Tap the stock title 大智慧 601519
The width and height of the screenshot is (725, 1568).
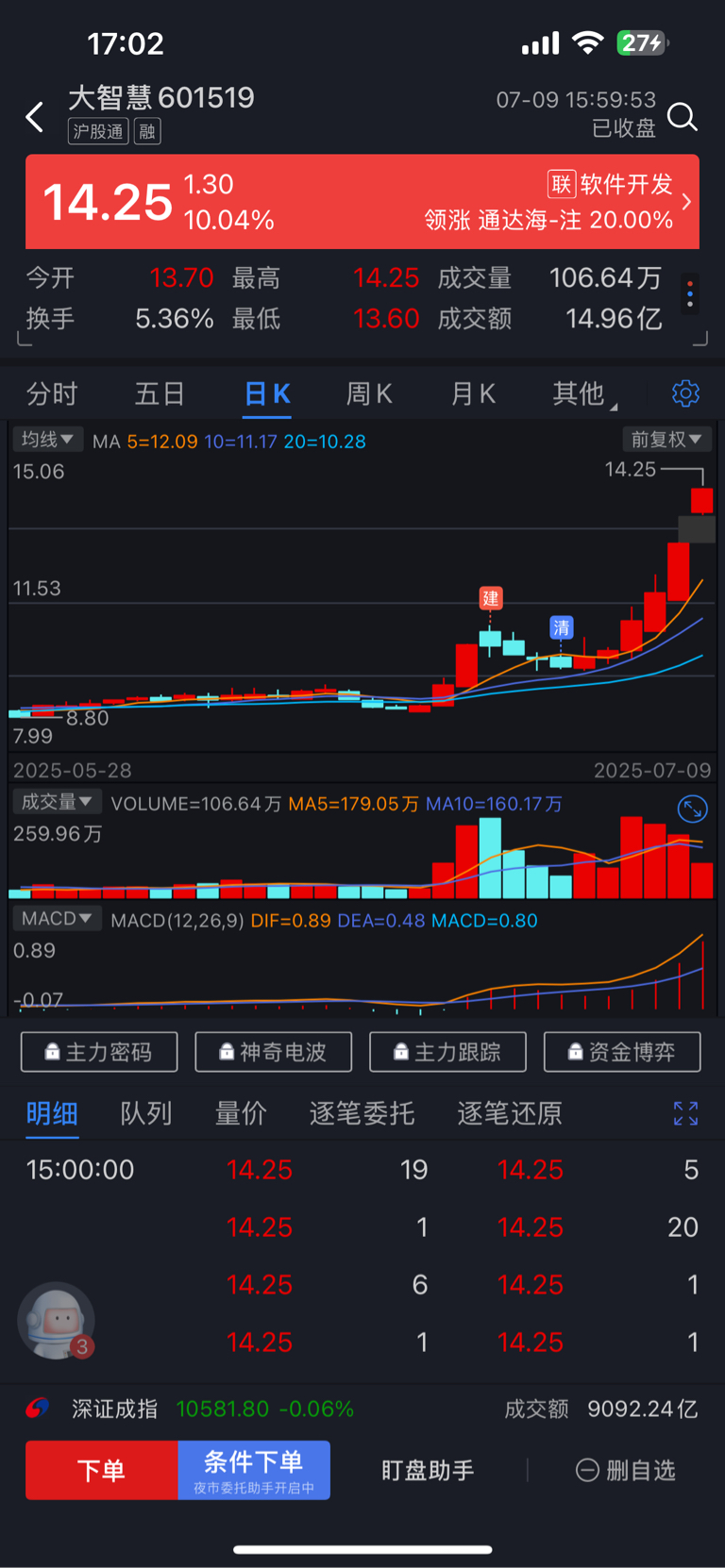click(161, 97)
